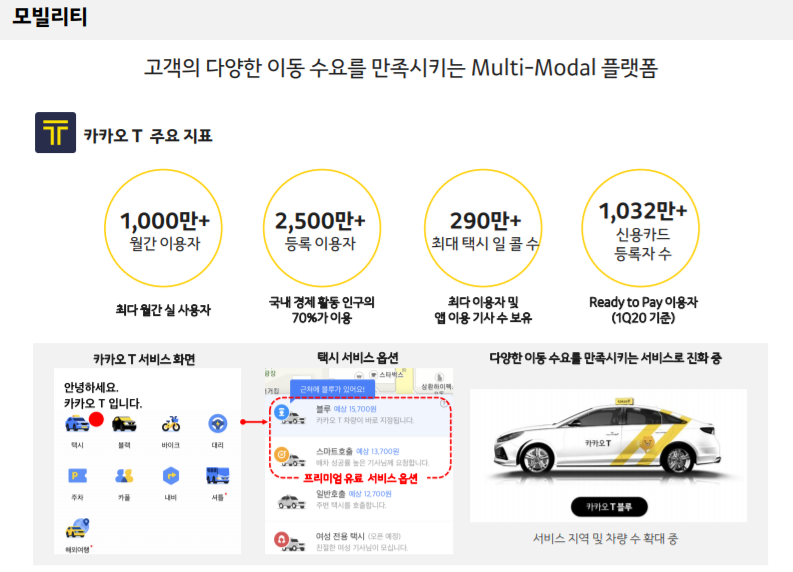Click the 1,032만+ 신용카드 등록자 수 circle

coord(641,228)
